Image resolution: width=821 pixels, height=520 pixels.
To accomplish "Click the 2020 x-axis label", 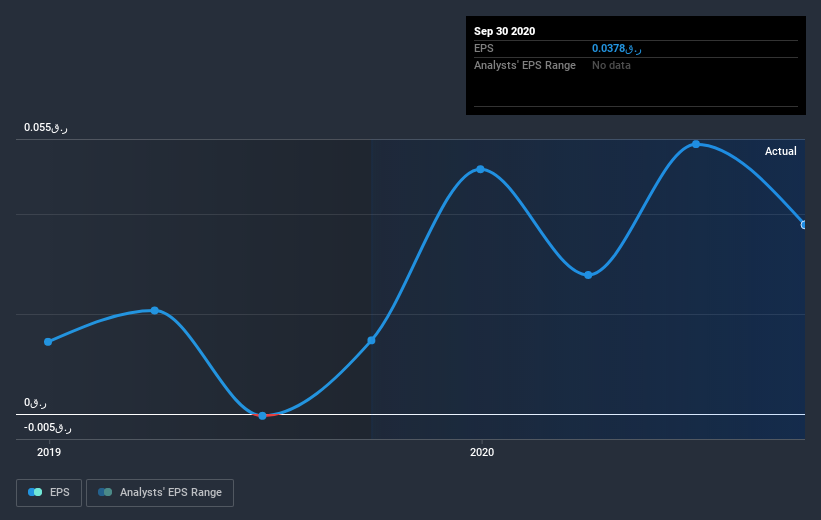I will click(482, 452).
